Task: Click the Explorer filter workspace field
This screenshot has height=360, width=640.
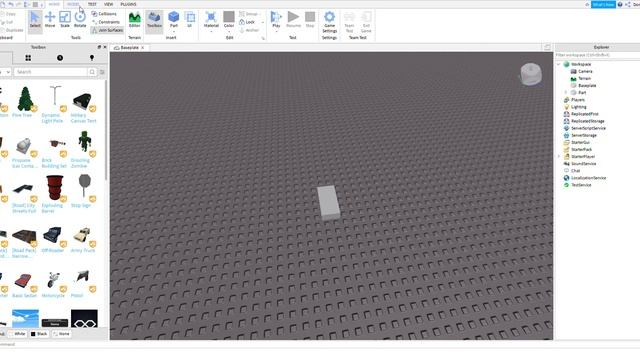Action: coord(597,55)
